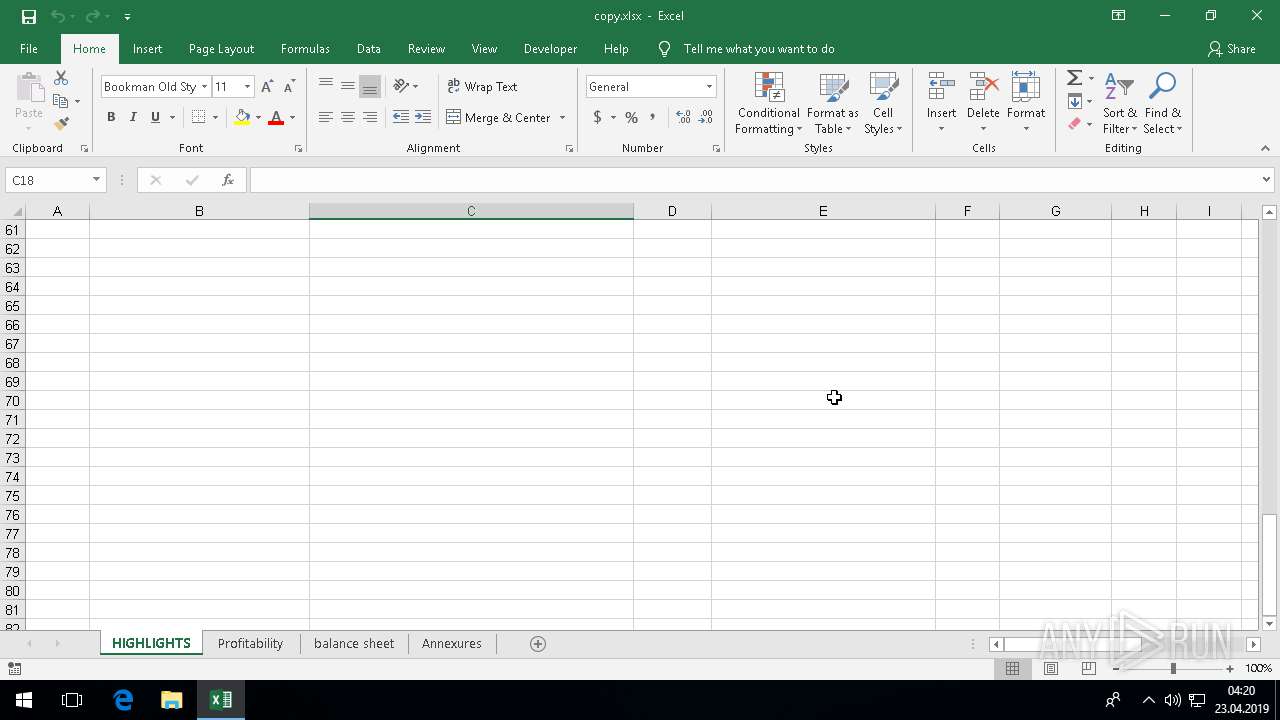
Task: Click the Copy icon in Clipboard group
Action: 61,101
